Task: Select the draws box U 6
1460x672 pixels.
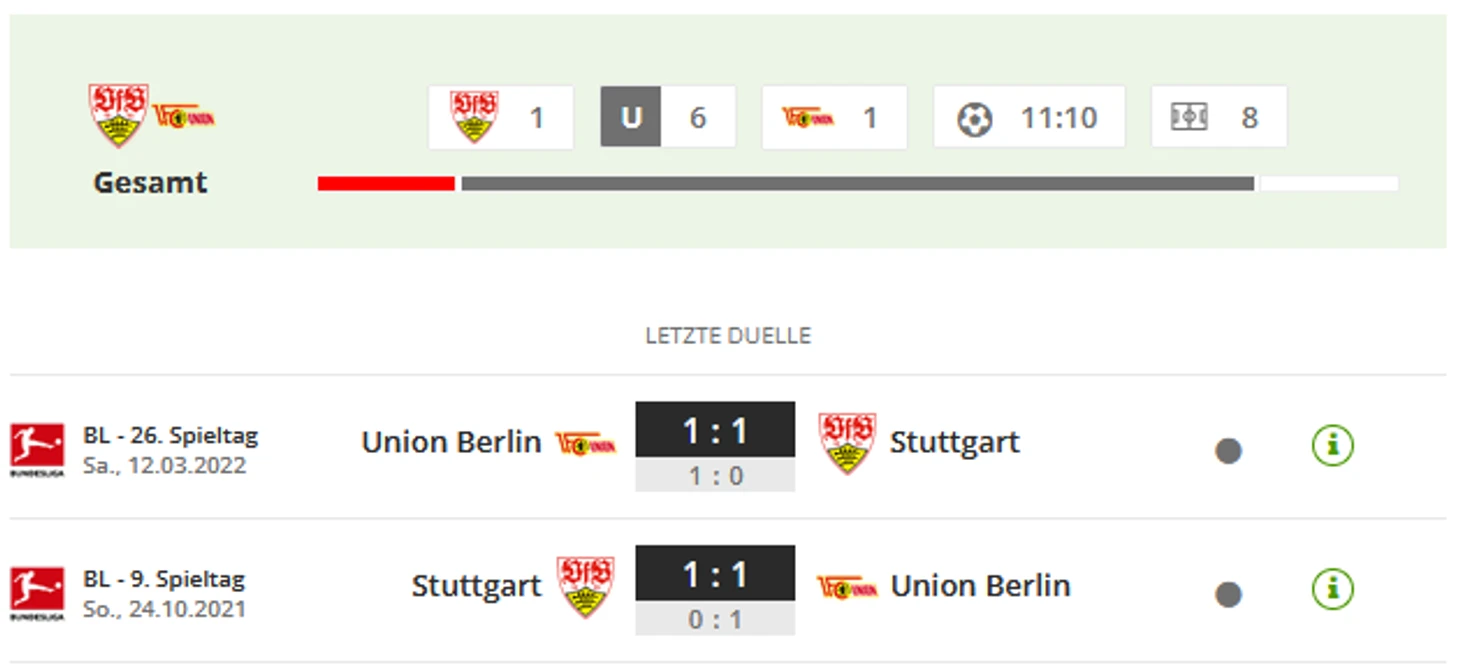Action: tap(668, 117)
